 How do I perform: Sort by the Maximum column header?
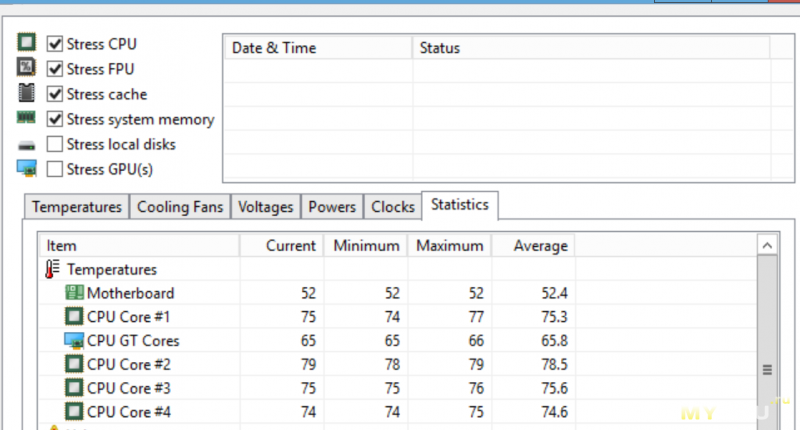coord(449,245)
